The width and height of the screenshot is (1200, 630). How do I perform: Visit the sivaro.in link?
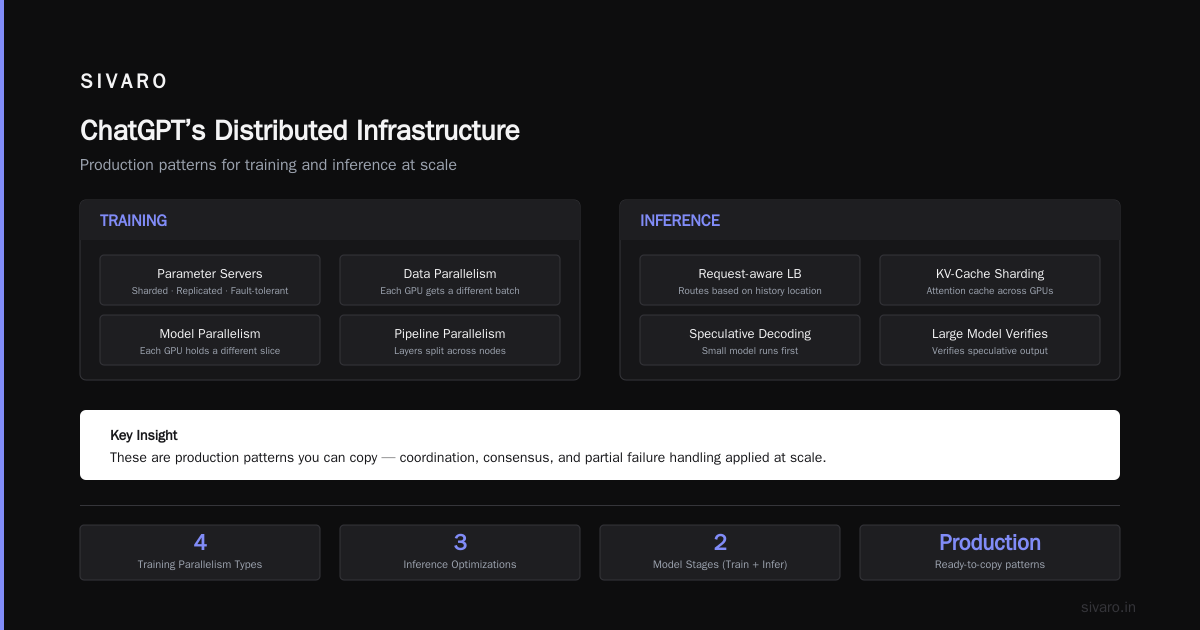[1109, 607]
